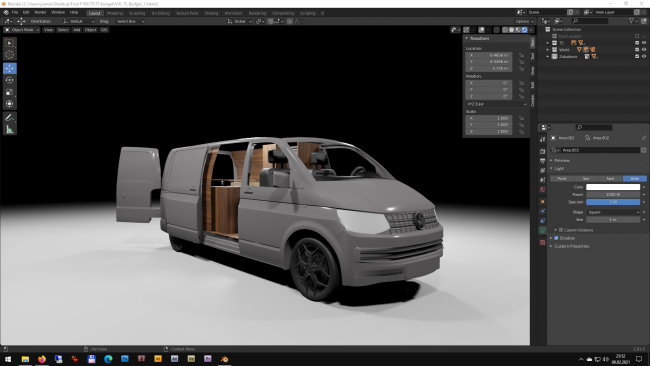
Task: Select the Transform tool
Action: (10, 104)
